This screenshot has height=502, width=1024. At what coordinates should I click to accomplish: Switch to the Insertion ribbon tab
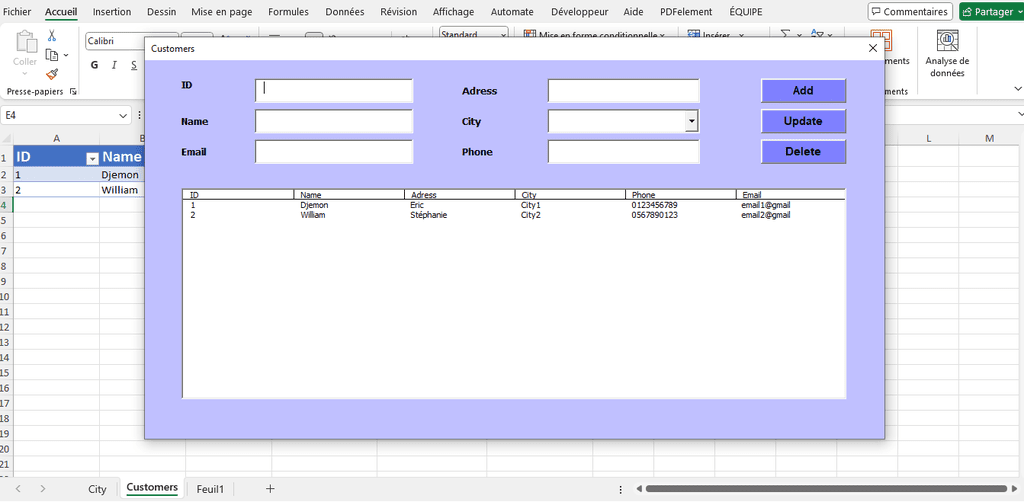pos(112,12)
